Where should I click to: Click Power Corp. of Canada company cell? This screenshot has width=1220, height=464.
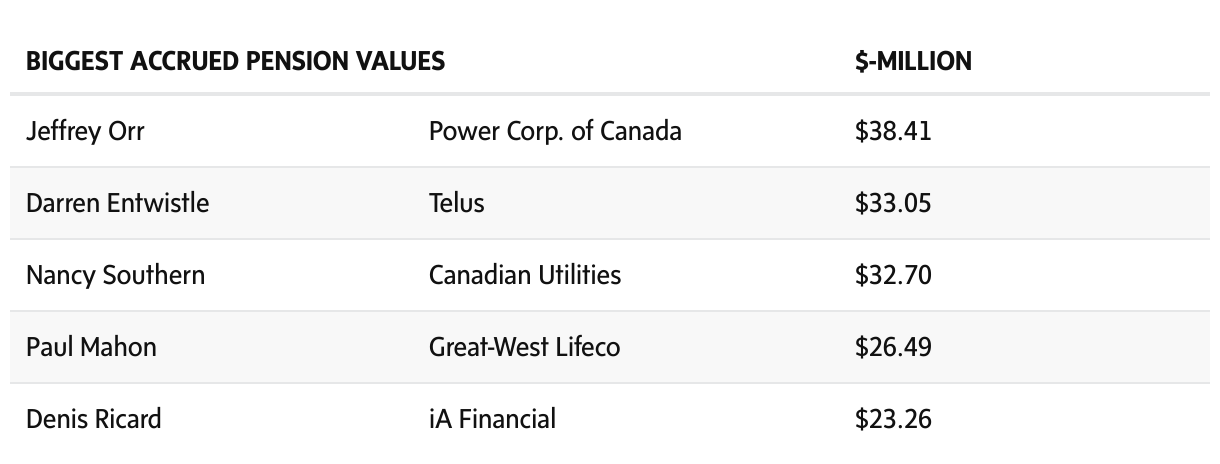pos(555,131)
